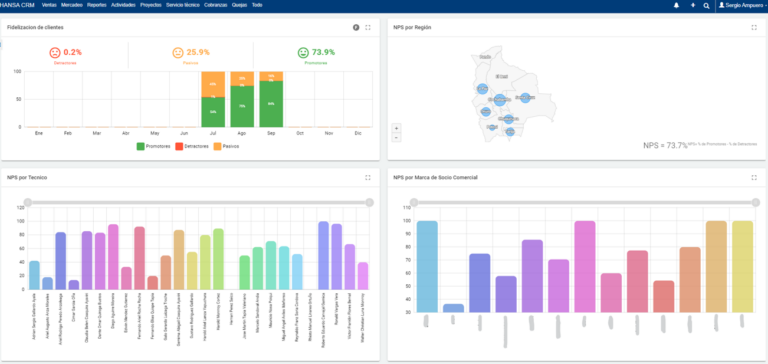768x364 pixels.
Task: Select the Santa Cruz bubble on the map
Action: pyautogui.click(x=525, y=98)
